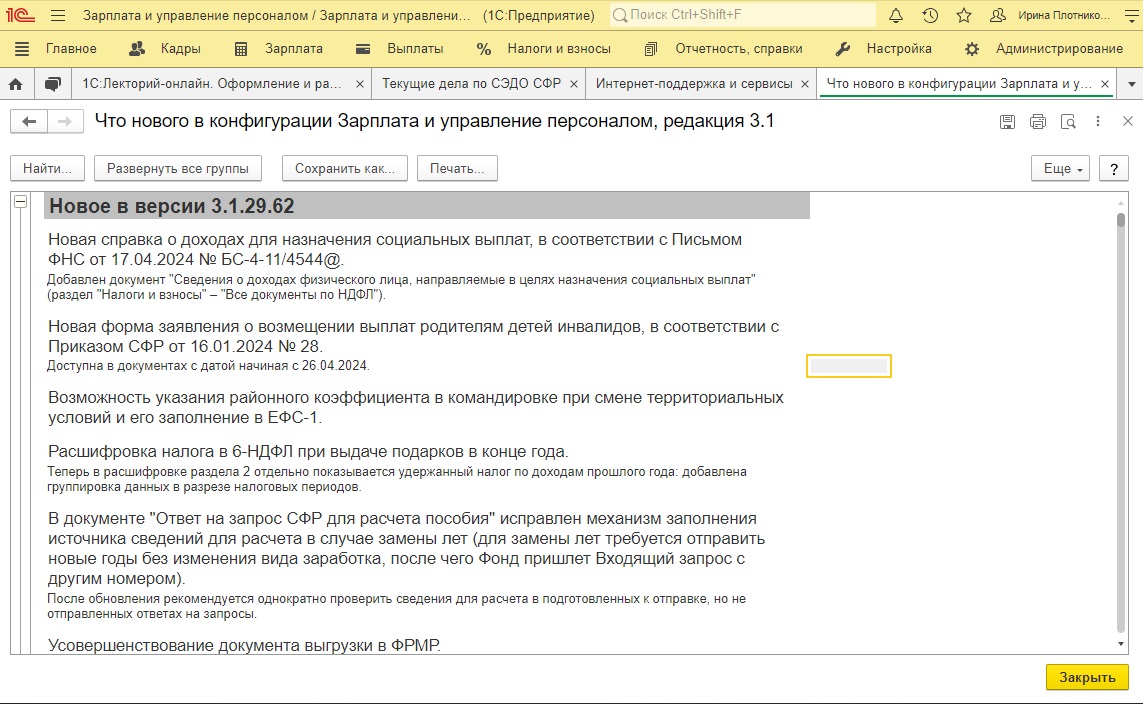Image resolution: width=1143 pixels, height=704 pixels.
Task: Open the Администрирование section
Action: click(1059, 49)
